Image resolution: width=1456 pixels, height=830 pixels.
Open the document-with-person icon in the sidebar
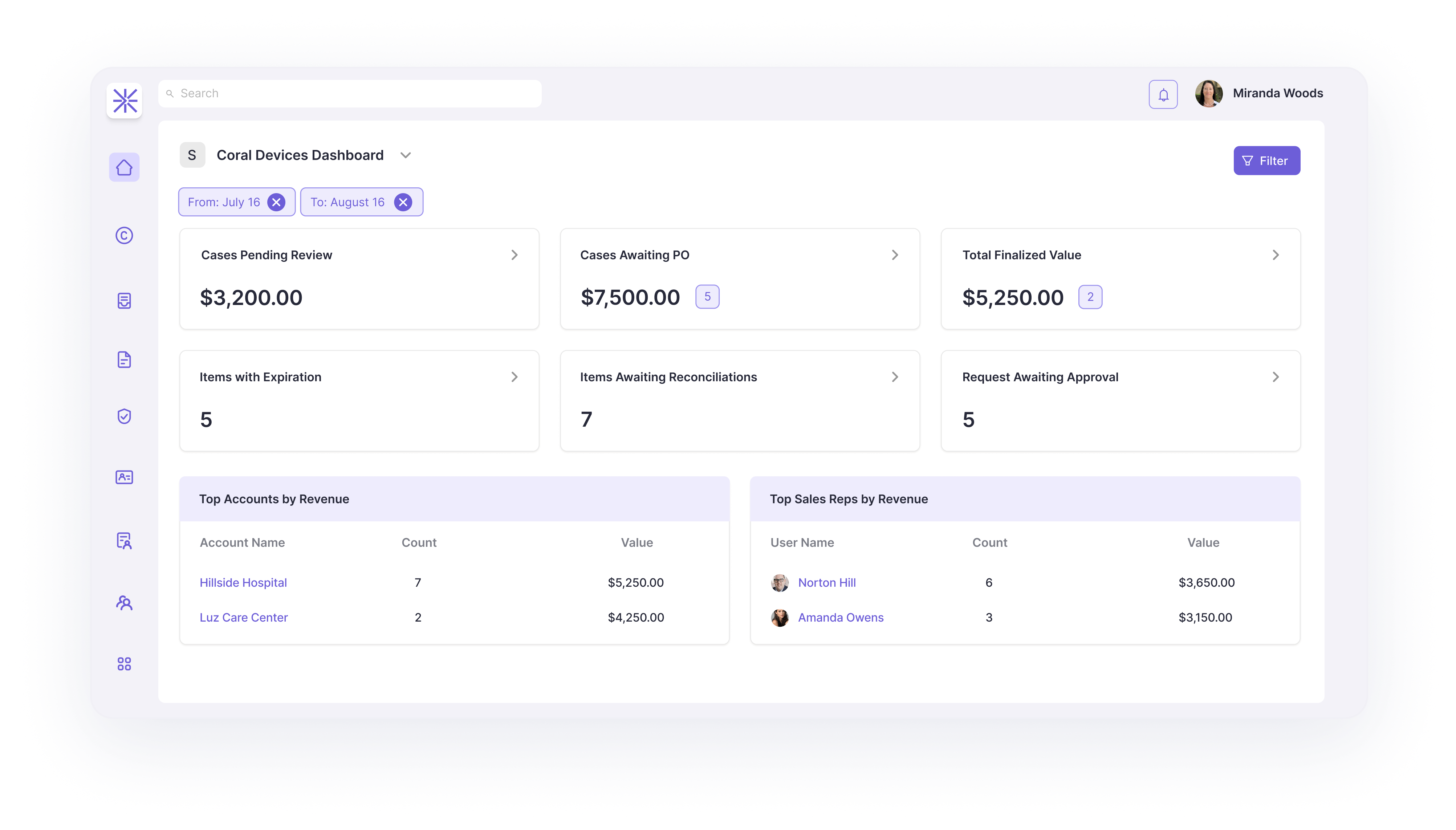(124, 540)
